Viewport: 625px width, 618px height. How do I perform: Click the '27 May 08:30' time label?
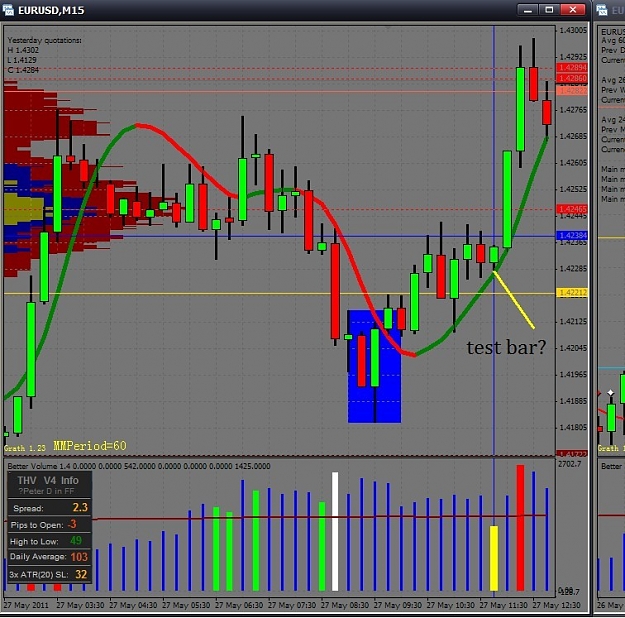[345, 605]
